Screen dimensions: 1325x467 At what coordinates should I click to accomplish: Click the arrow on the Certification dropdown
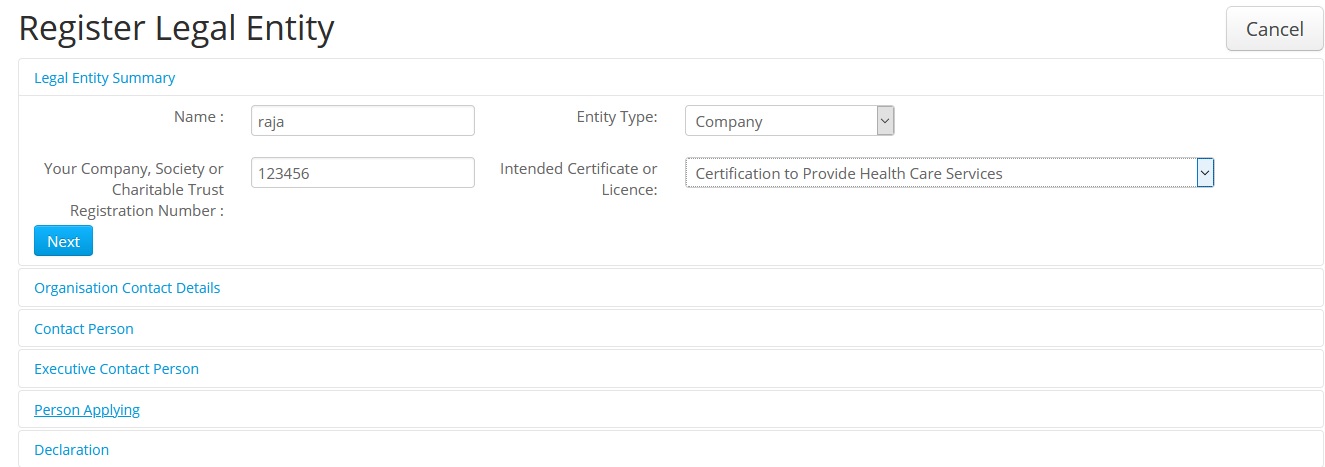[x=1205, y=173]
